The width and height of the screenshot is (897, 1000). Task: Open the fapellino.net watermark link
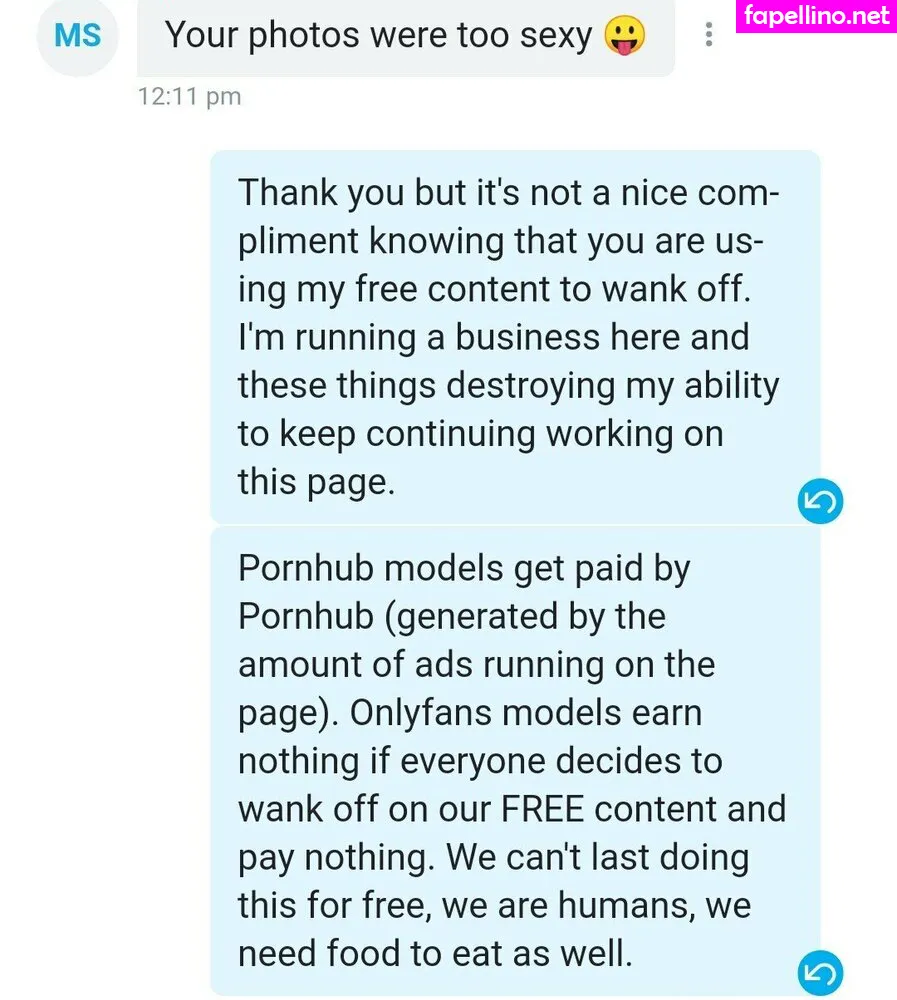coord(816,16)
